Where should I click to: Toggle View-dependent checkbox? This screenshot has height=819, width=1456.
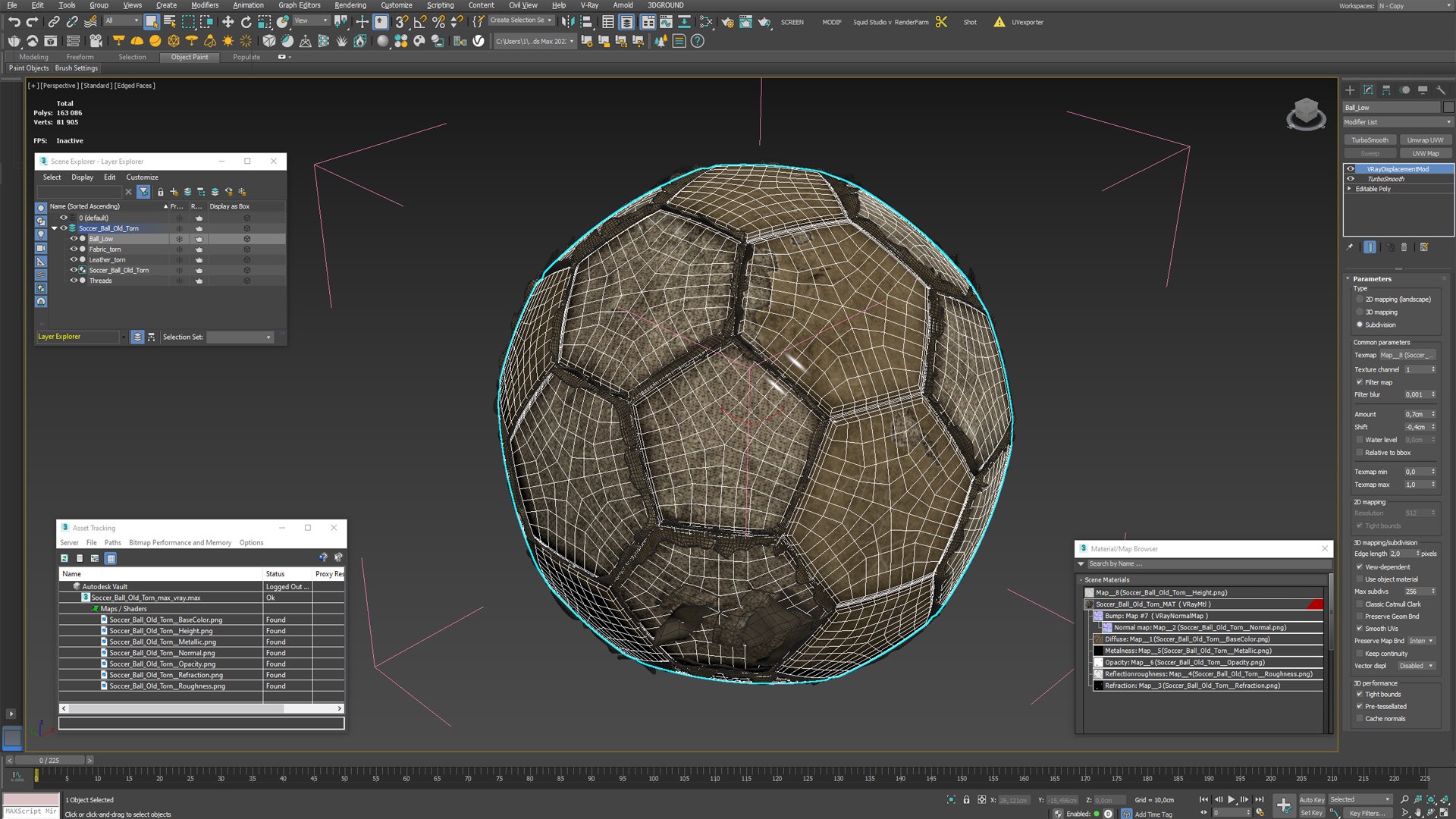tap(1360, 567)
